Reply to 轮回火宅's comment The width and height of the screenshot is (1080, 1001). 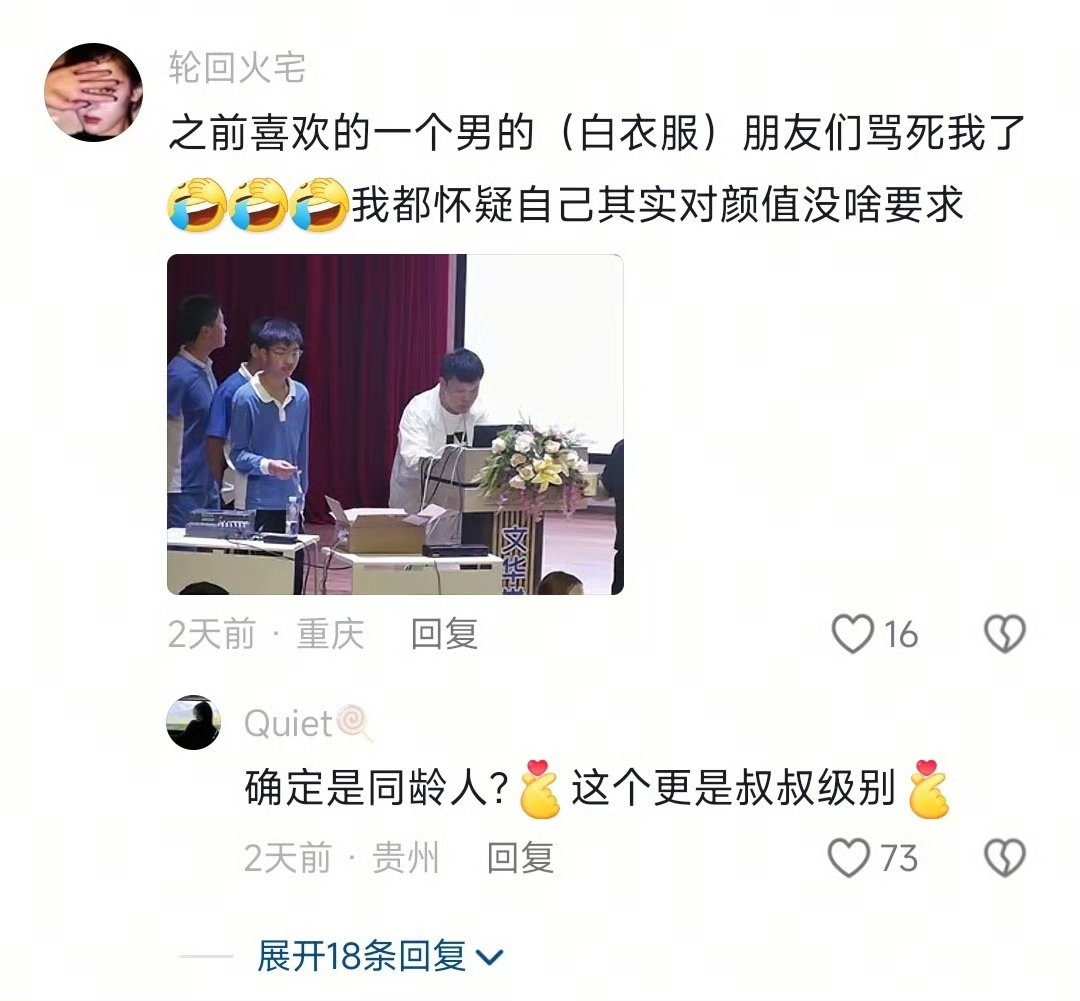point(444,634)
